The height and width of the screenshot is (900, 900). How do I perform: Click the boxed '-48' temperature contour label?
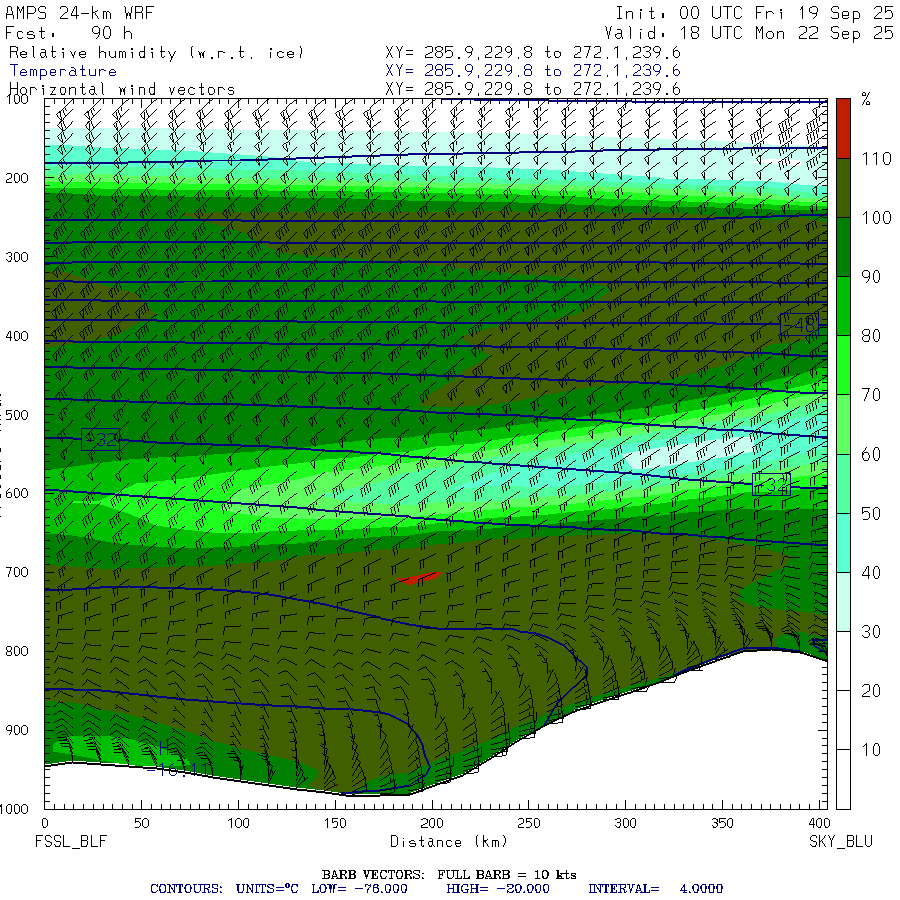click(x=799, y=325)
